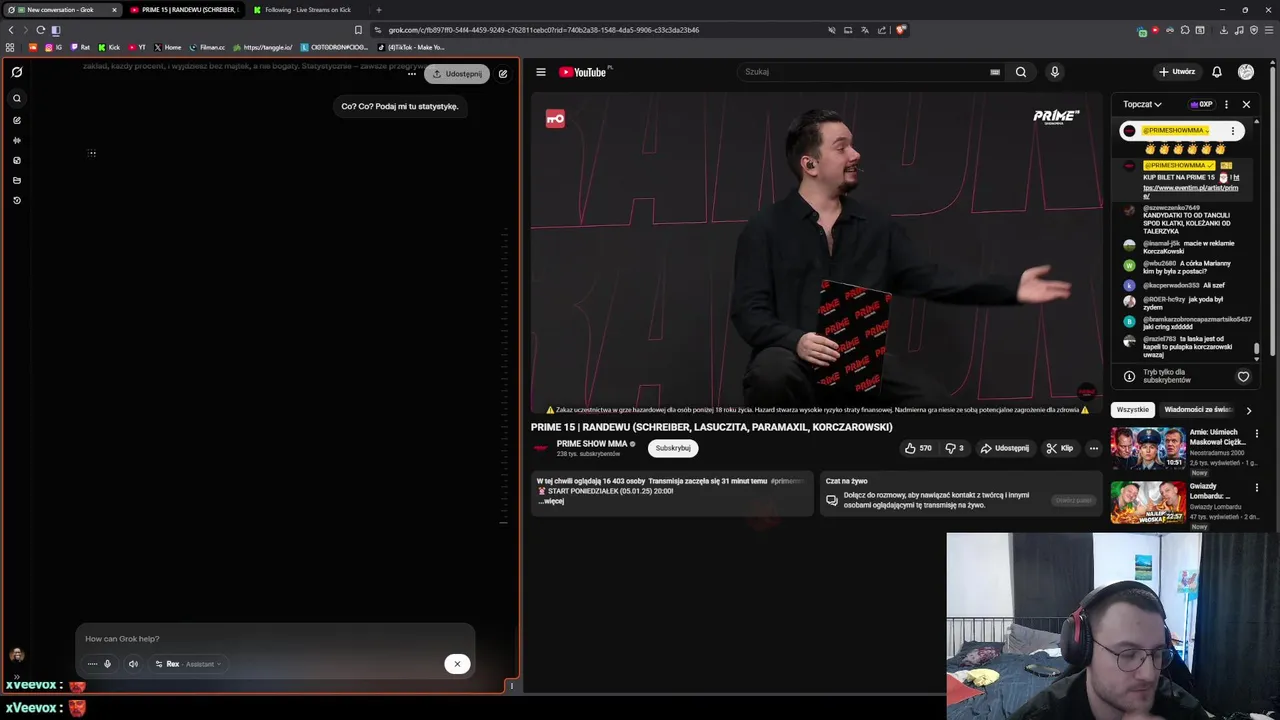Open Grok conversation three-dot options
Image resolution: width=1280 pixels, height=720 pixels.
(411, 74)
